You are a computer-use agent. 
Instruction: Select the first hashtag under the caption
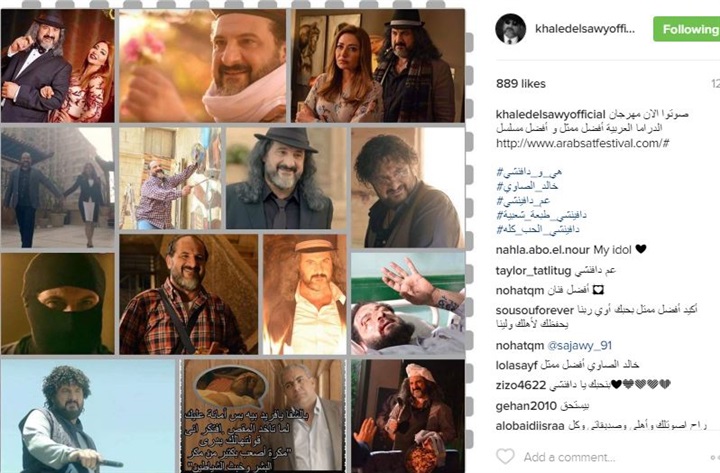coord(529,172)
